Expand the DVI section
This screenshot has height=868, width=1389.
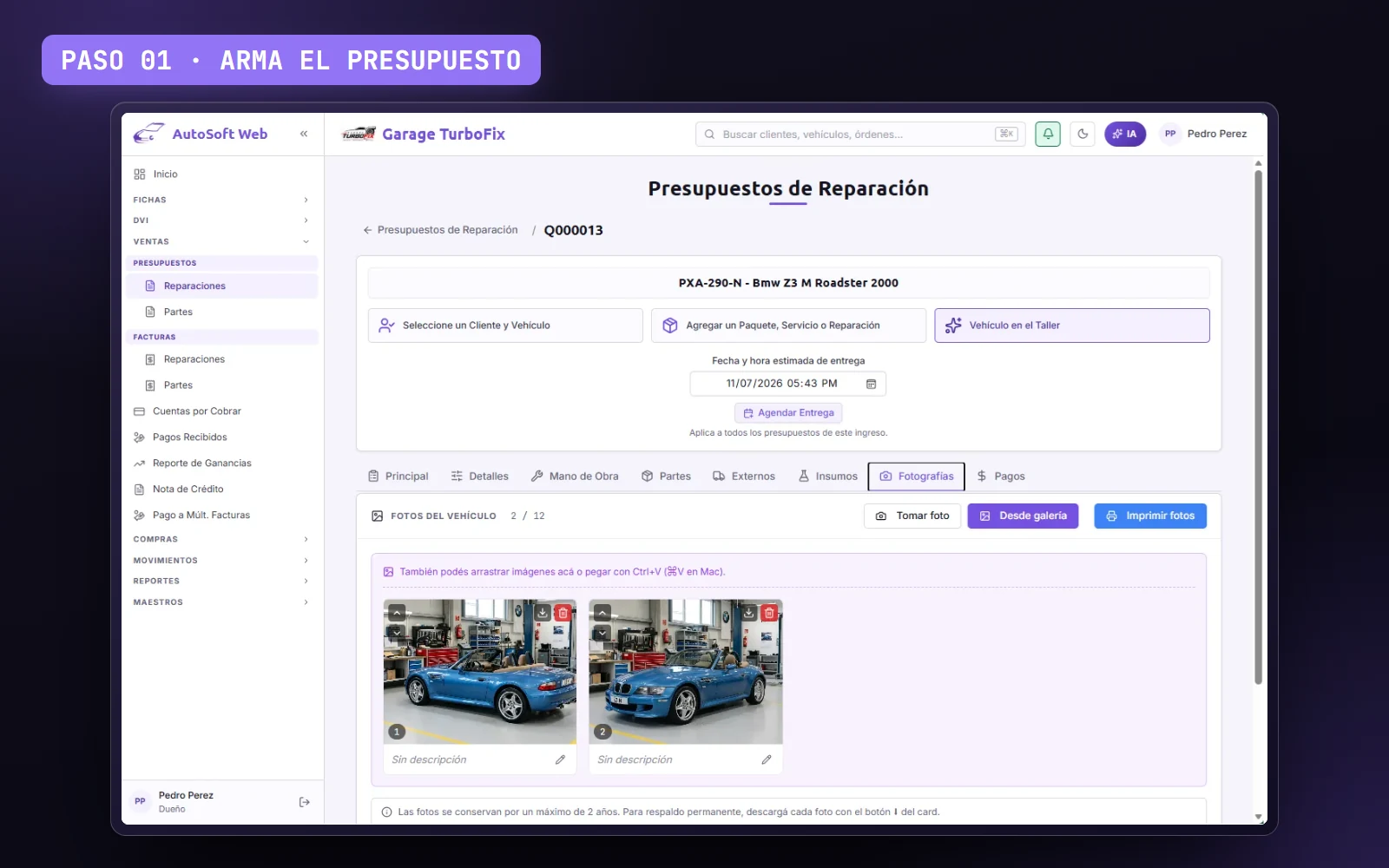click(221, 220)
